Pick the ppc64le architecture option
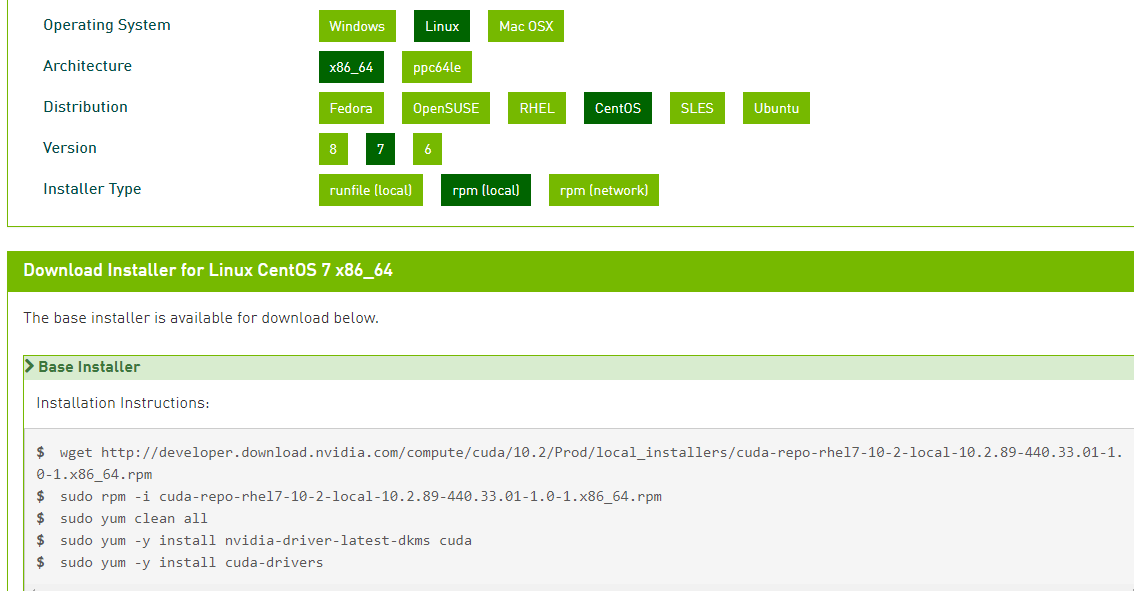 point(437,67)
